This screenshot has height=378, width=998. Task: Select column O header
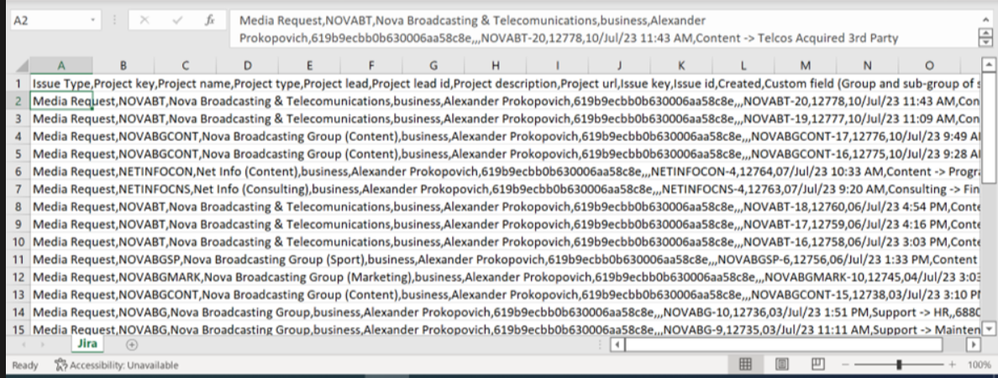[929, 66]
